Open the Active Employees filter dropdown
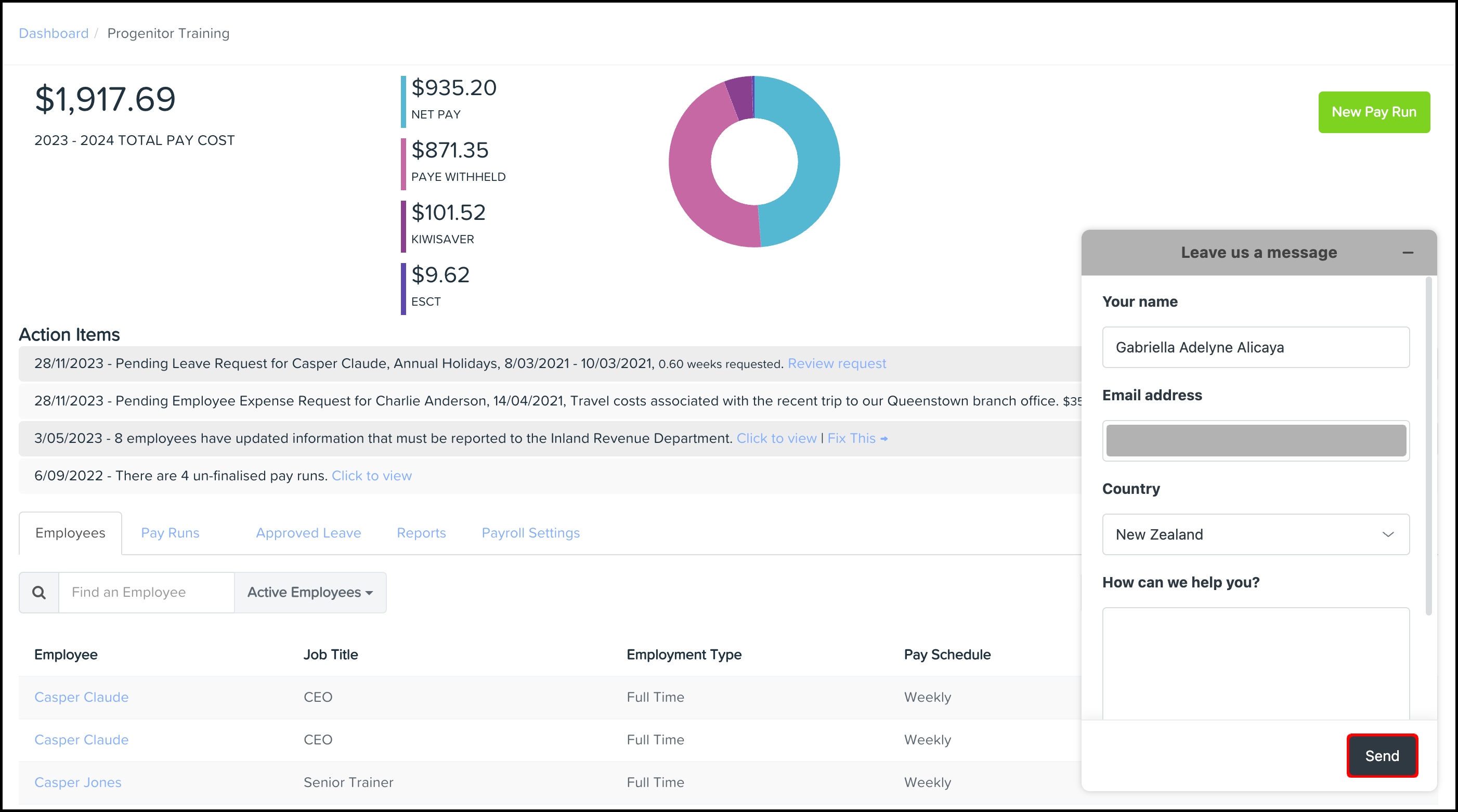 [310, 593]
